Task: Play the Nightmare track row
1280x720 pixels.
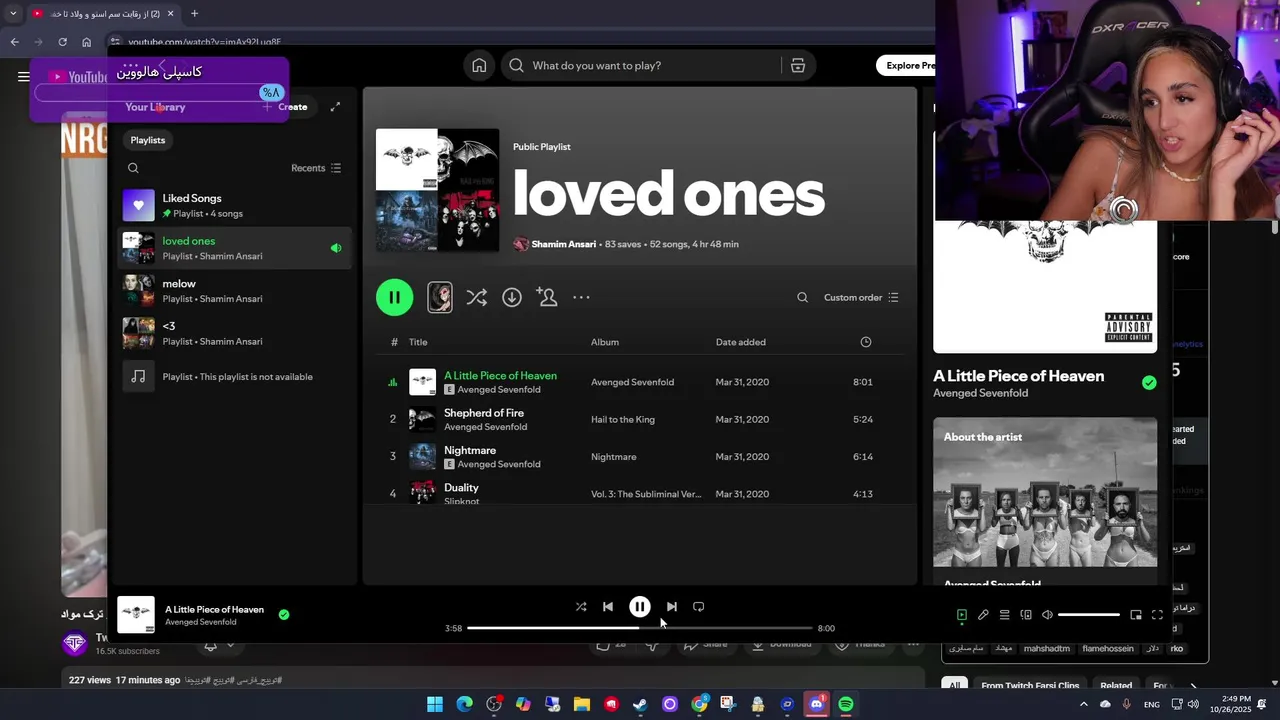Action: 640,456
